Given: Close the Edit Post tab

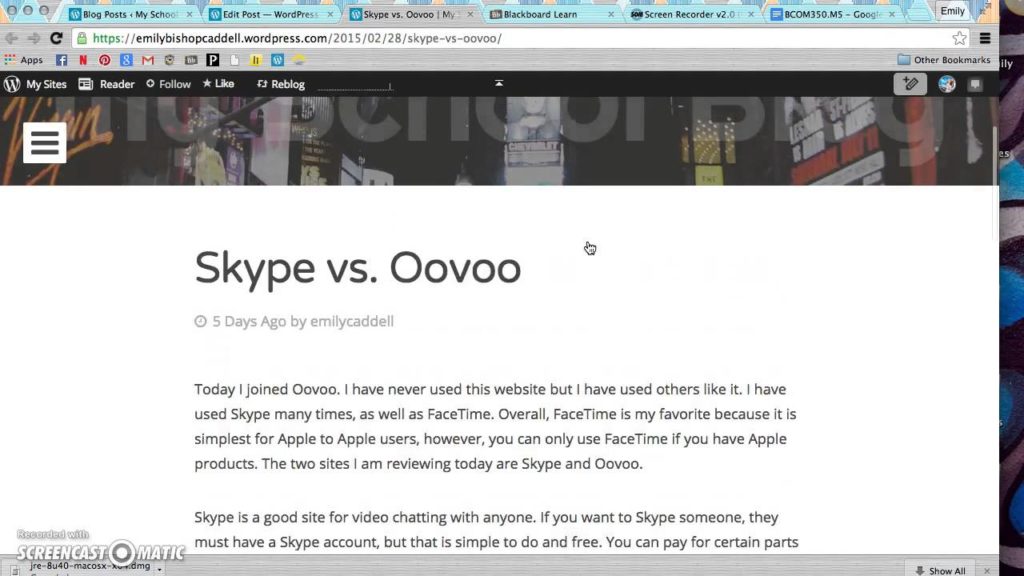Looking at the screenshot, I should pyautogui.click(x=330, y=14).
